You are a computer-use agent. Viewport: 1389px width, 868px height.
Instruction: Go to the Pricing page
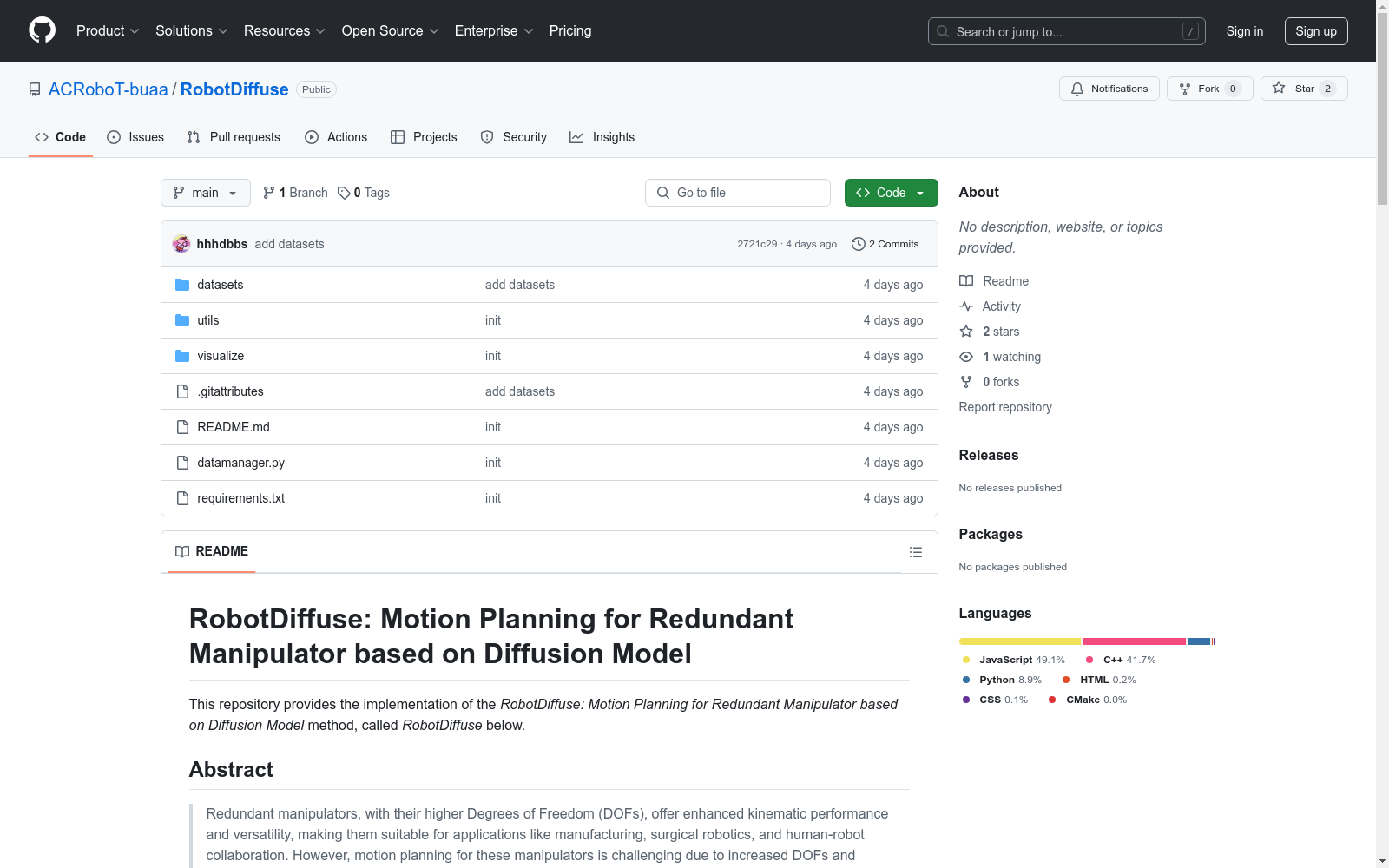(570, 31)
